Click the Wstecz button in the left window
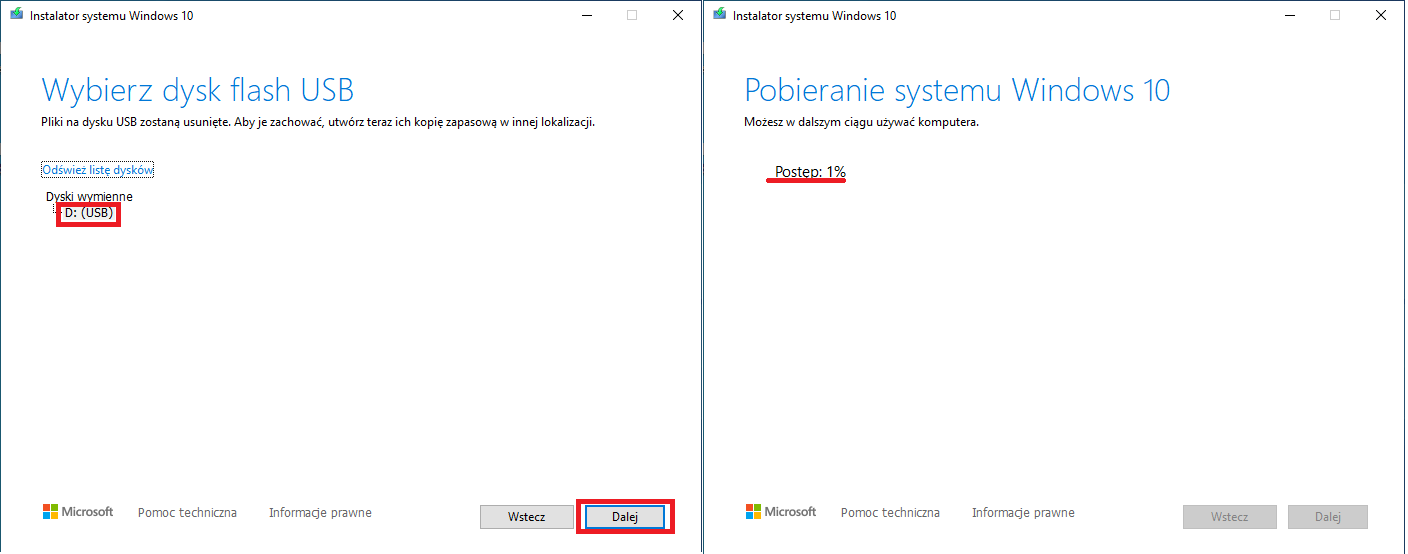1408x554 pixels. 527,517
